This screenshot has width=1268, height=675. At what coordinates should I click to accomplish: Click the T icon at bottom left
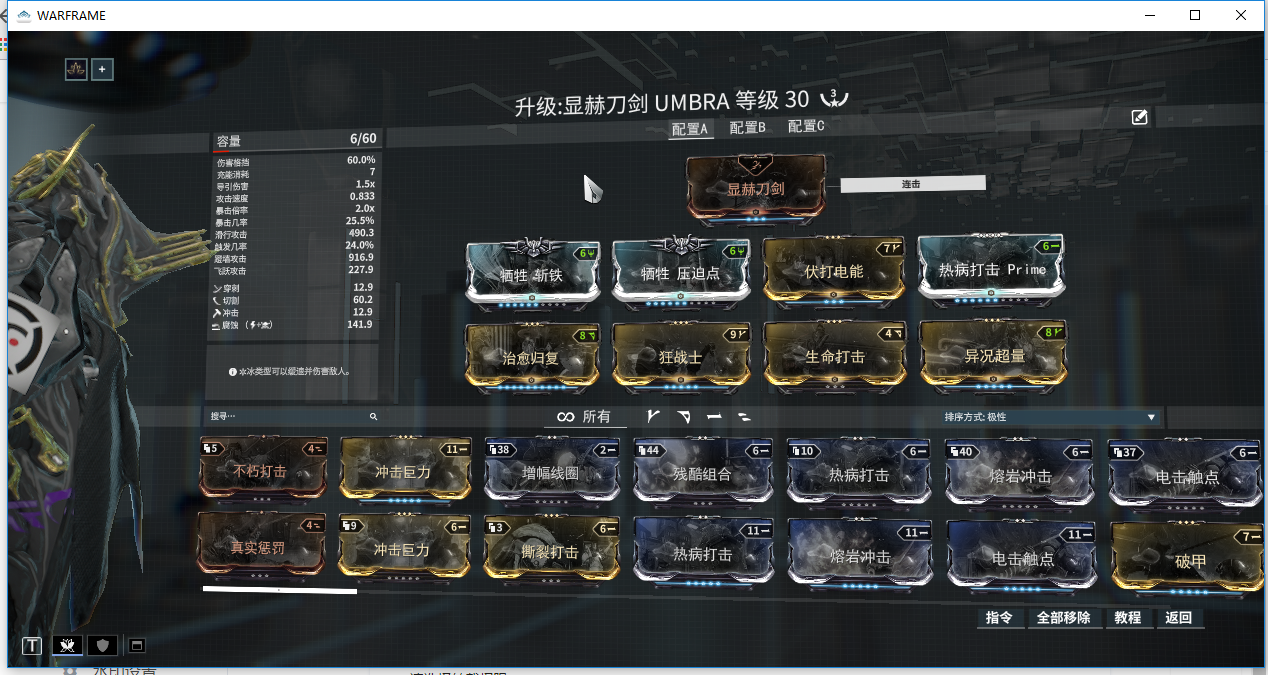point(32,645)
